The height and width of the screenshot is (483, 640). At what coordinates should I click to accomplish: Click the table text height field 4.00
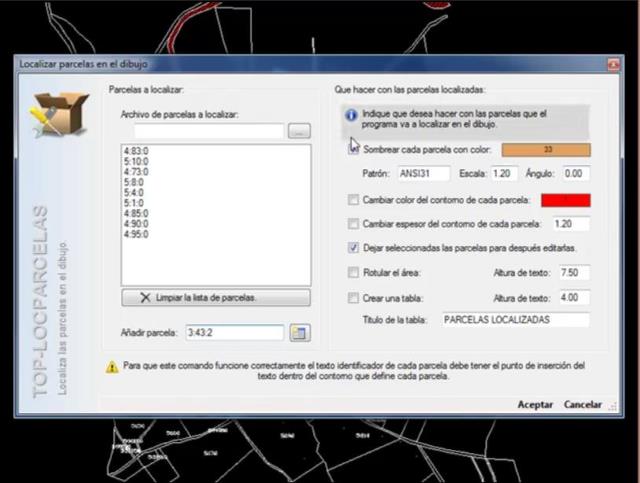pos(575,298)
